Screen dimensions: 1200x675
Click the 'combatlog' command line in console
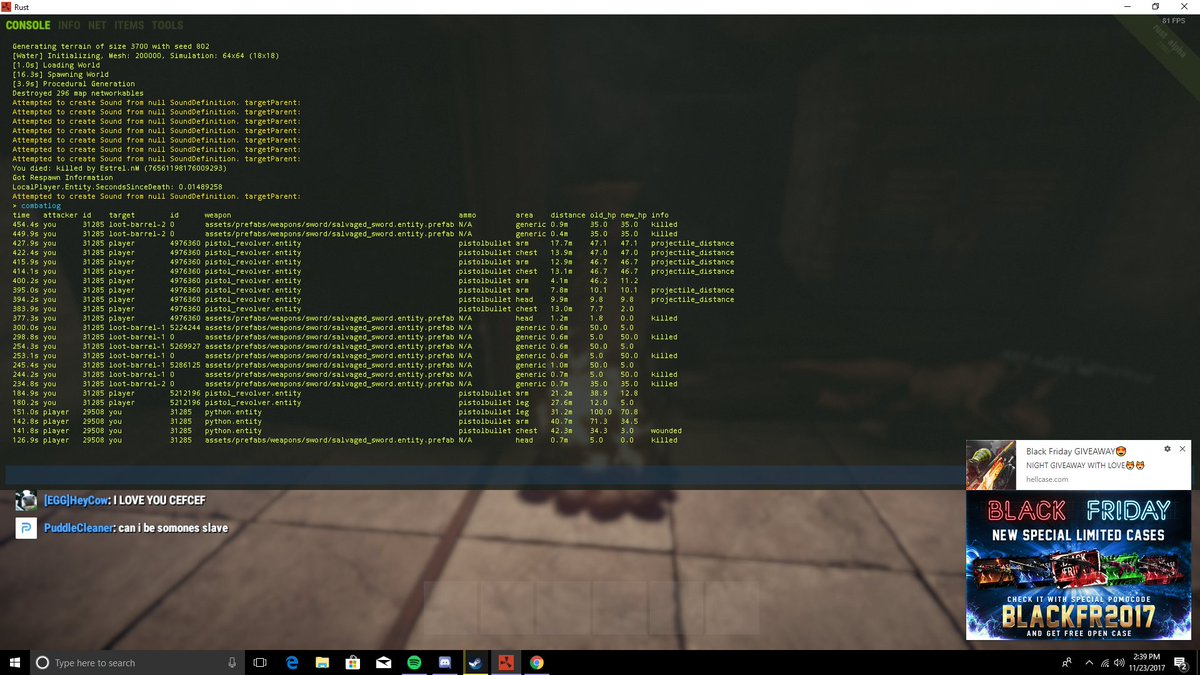[40, 206]
